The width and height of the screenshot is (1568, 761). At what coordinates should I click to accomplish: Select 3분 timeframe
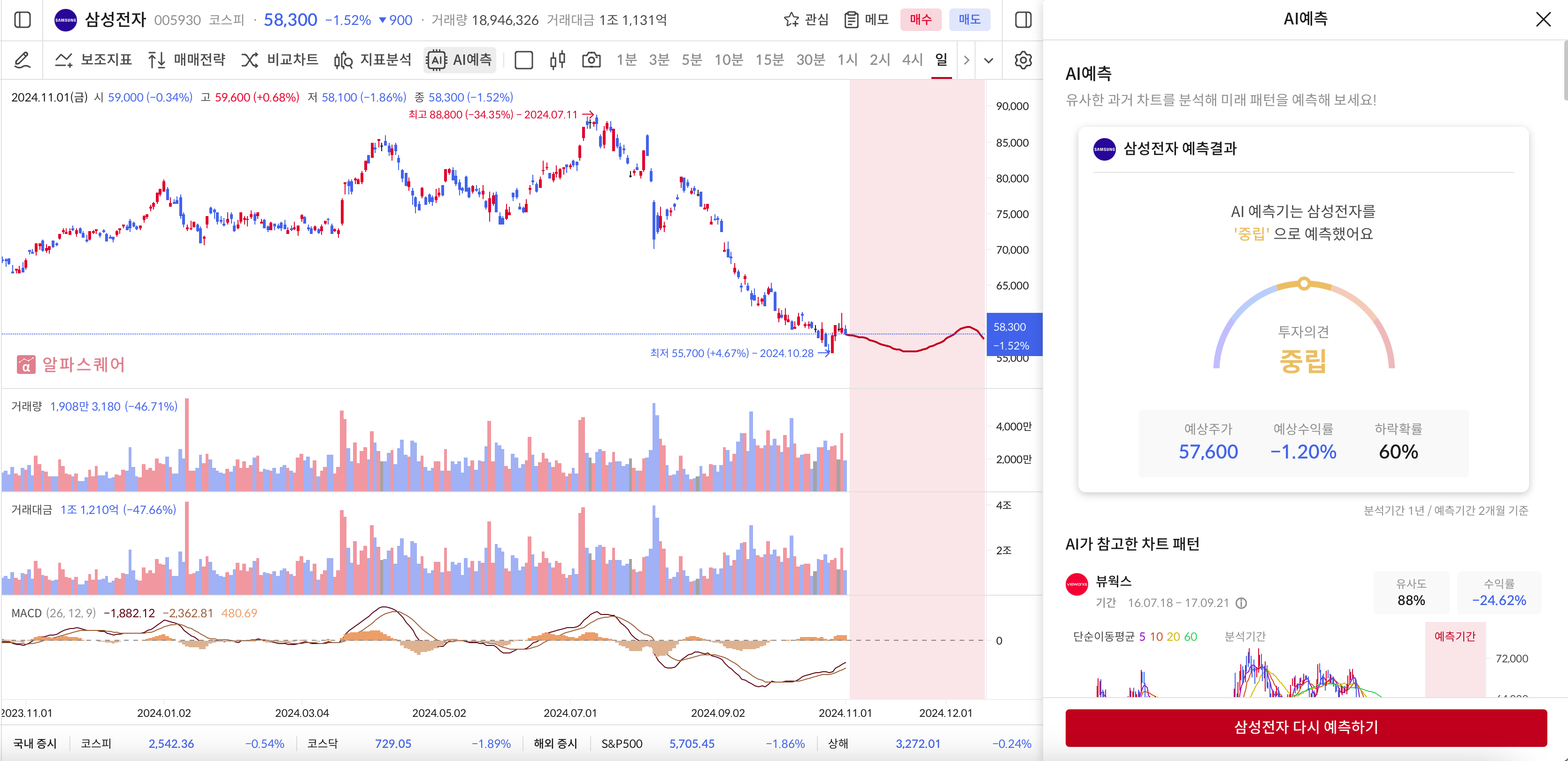pyautogui.click(x=659, y=60)
